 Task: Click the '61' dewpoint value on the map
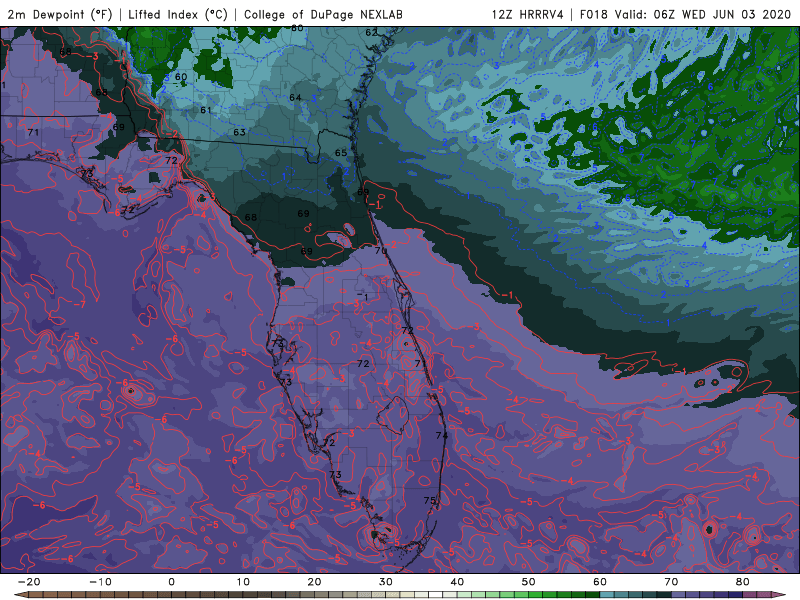tap(206, 110)
